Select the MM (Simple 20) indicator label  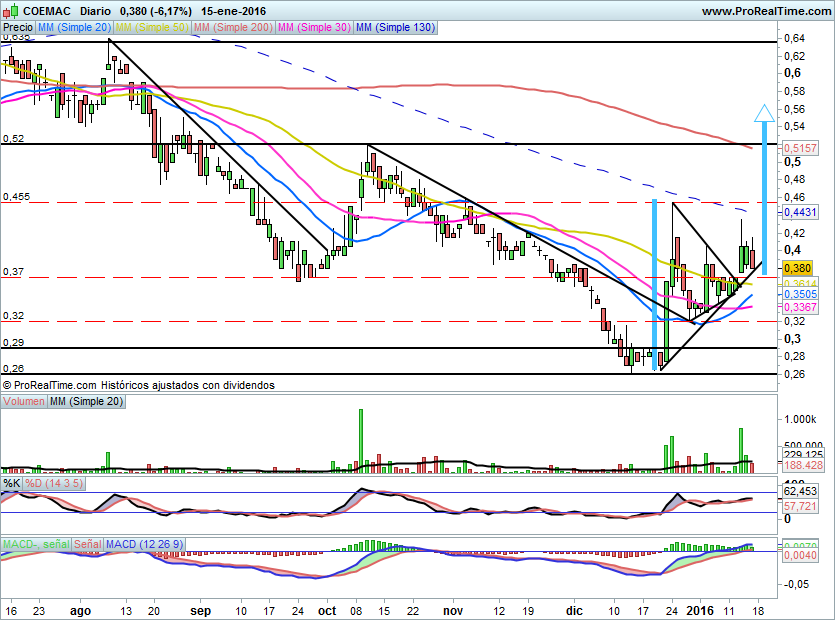pos(74,29)
